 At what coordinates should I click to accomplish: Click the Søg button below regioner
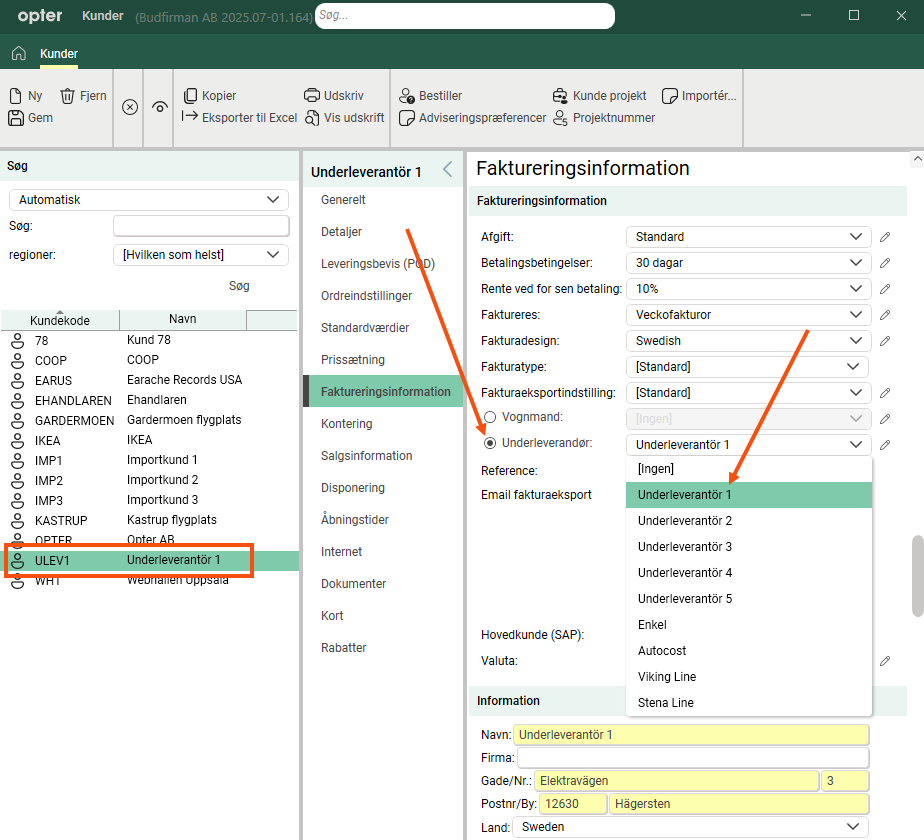click(239, 286)
